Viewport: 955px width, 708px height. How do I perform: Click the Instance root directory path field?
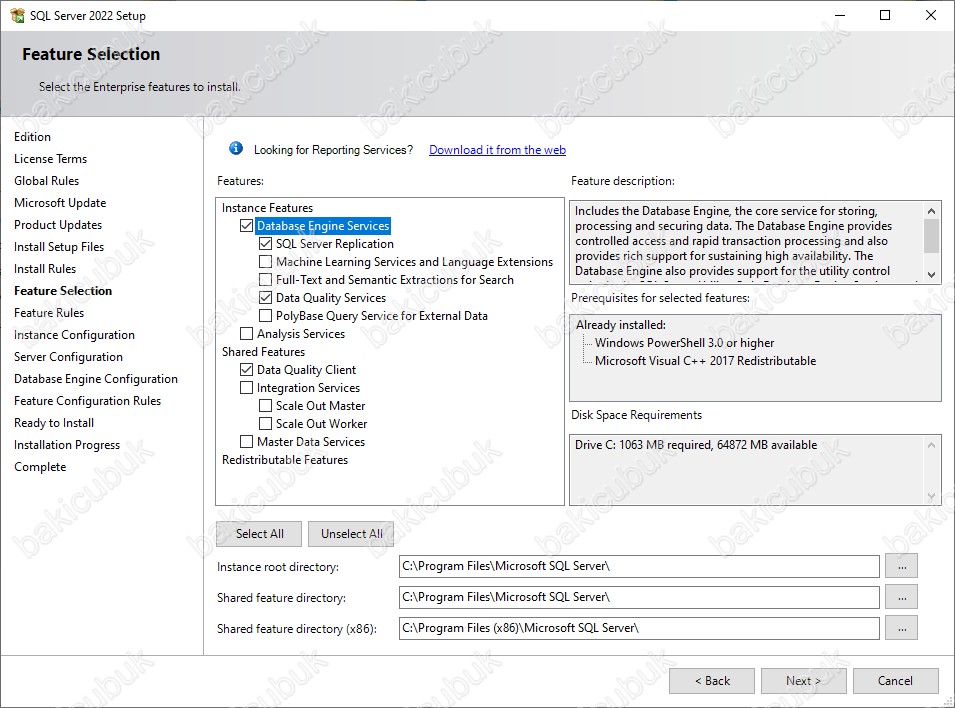pyautogui.click(x=639, y=567)
